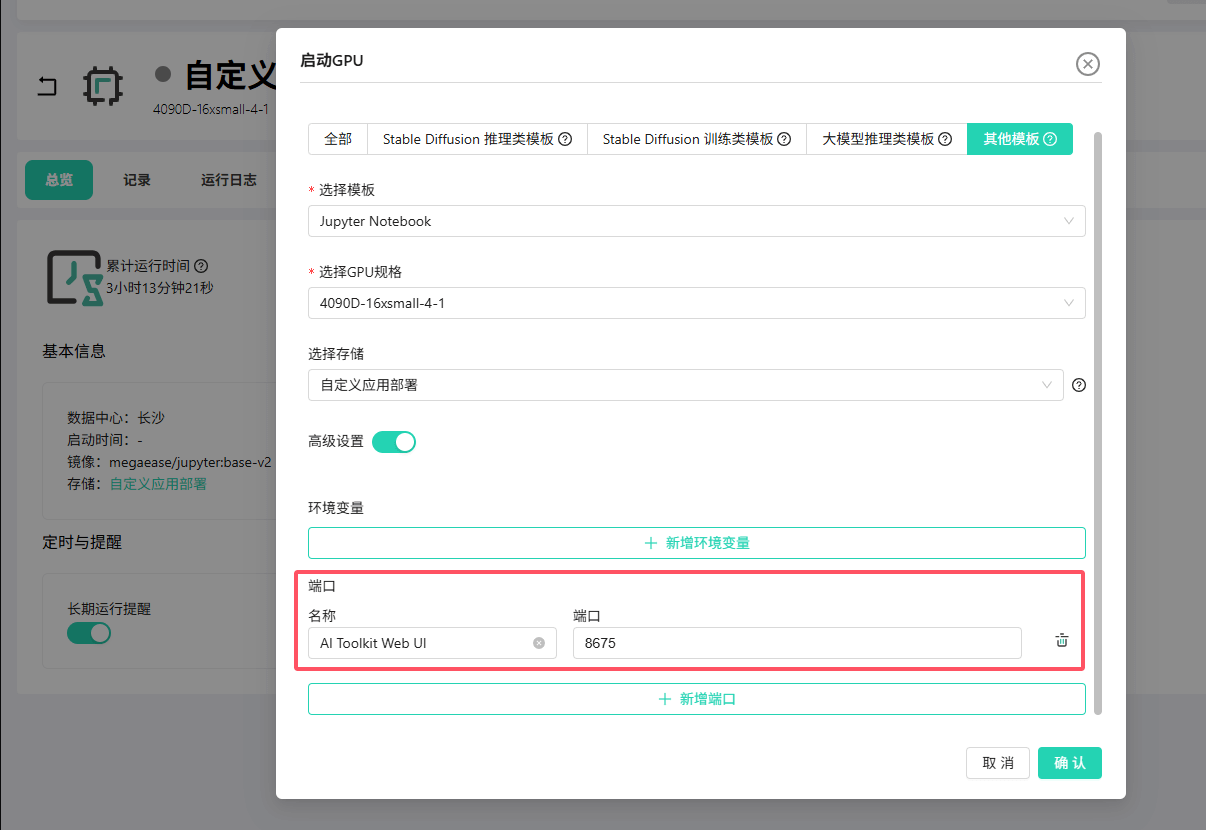
Task: Select the Stable Diffusion 训练类模板 tab
Action: point(696,139)
